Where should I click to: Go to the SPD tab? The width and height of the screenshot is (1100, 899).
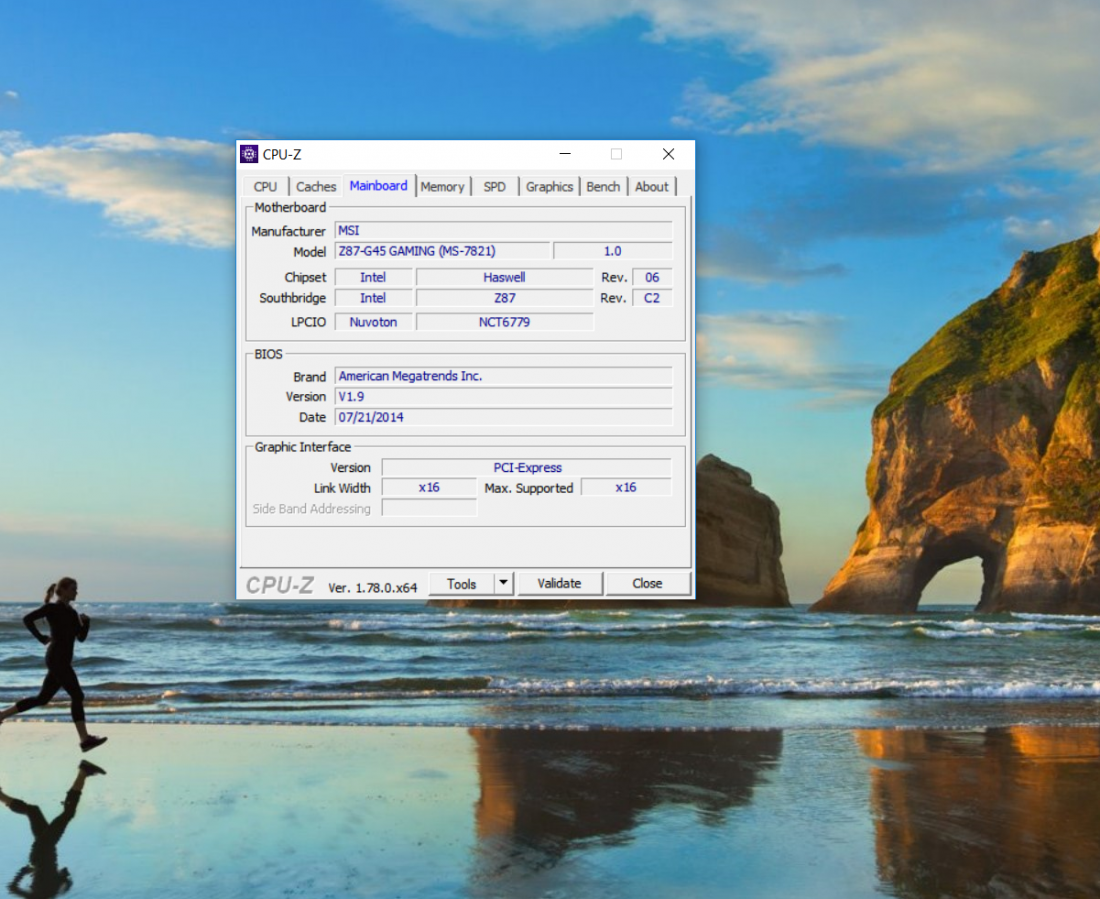pos(494,187)
